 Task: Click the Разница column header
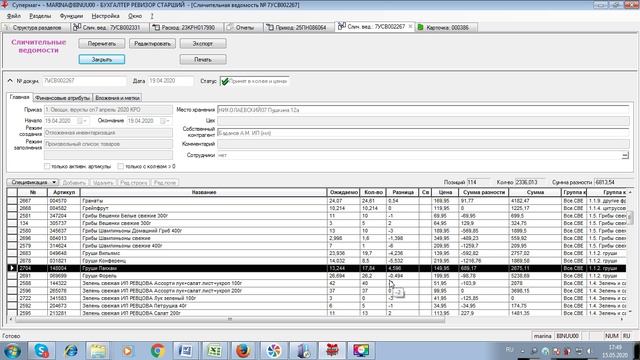[403, 192]
